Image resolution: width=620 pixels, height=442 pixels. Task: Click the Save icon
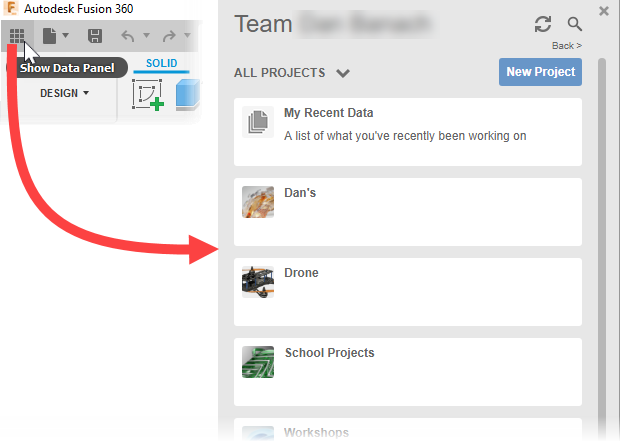click(x=95, y=36)
